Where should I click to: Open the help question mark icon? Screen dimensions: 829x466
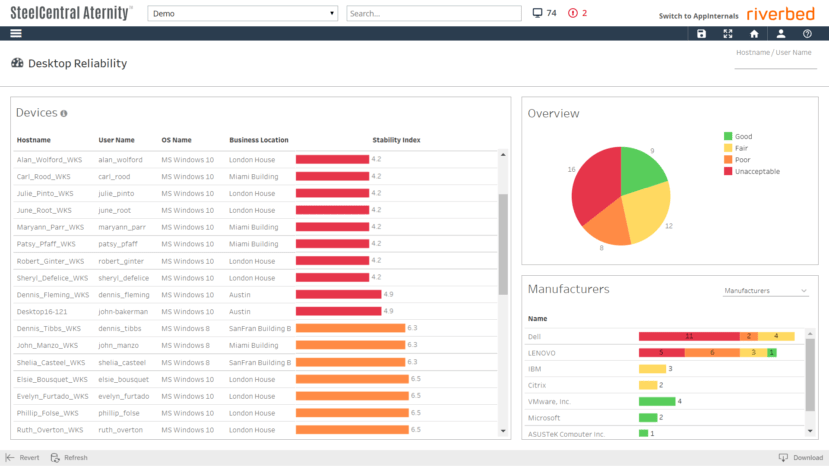807,34
